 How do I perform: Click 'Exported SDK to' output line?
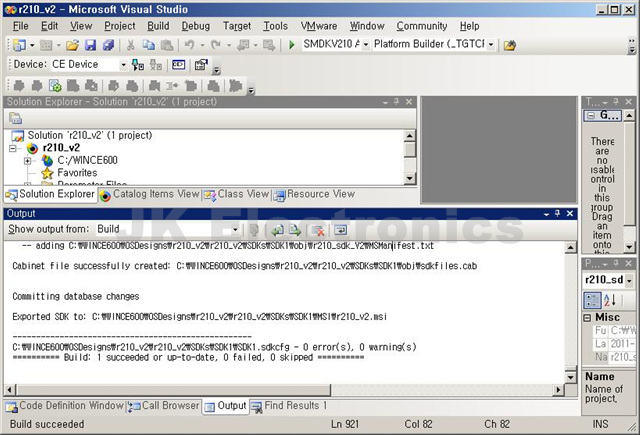tap(200, 317)
